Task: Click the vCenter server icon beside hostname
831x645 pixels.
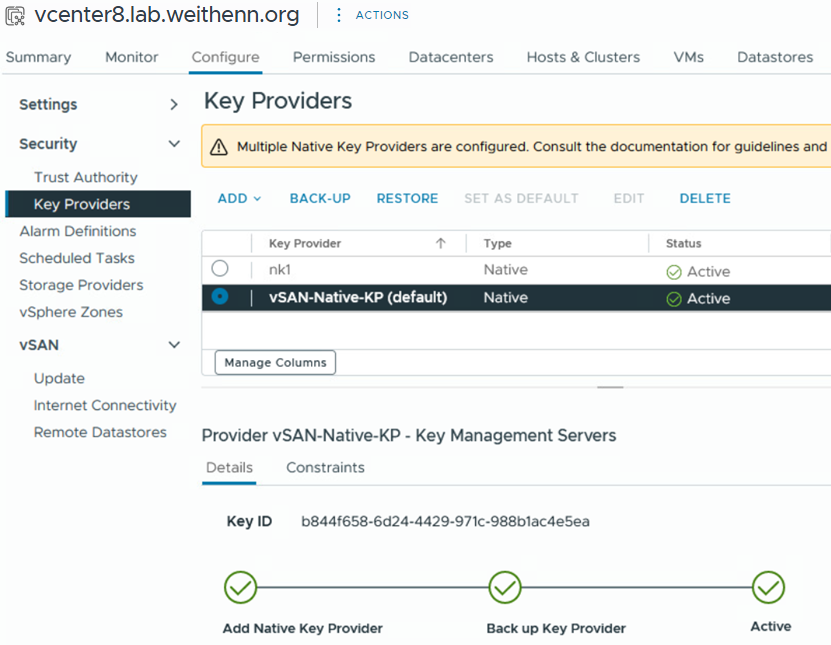Action: [15, 16]
